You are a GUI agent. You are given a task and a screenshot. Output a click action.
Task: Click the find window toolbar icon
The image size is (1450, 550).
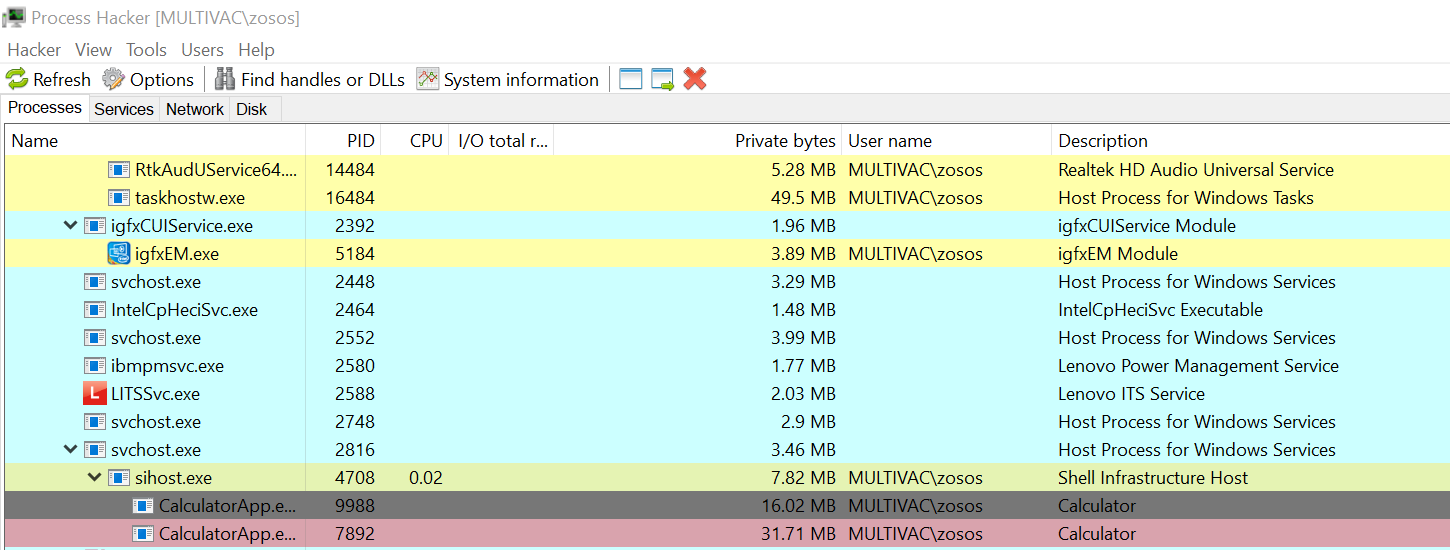tap(630, 79)
